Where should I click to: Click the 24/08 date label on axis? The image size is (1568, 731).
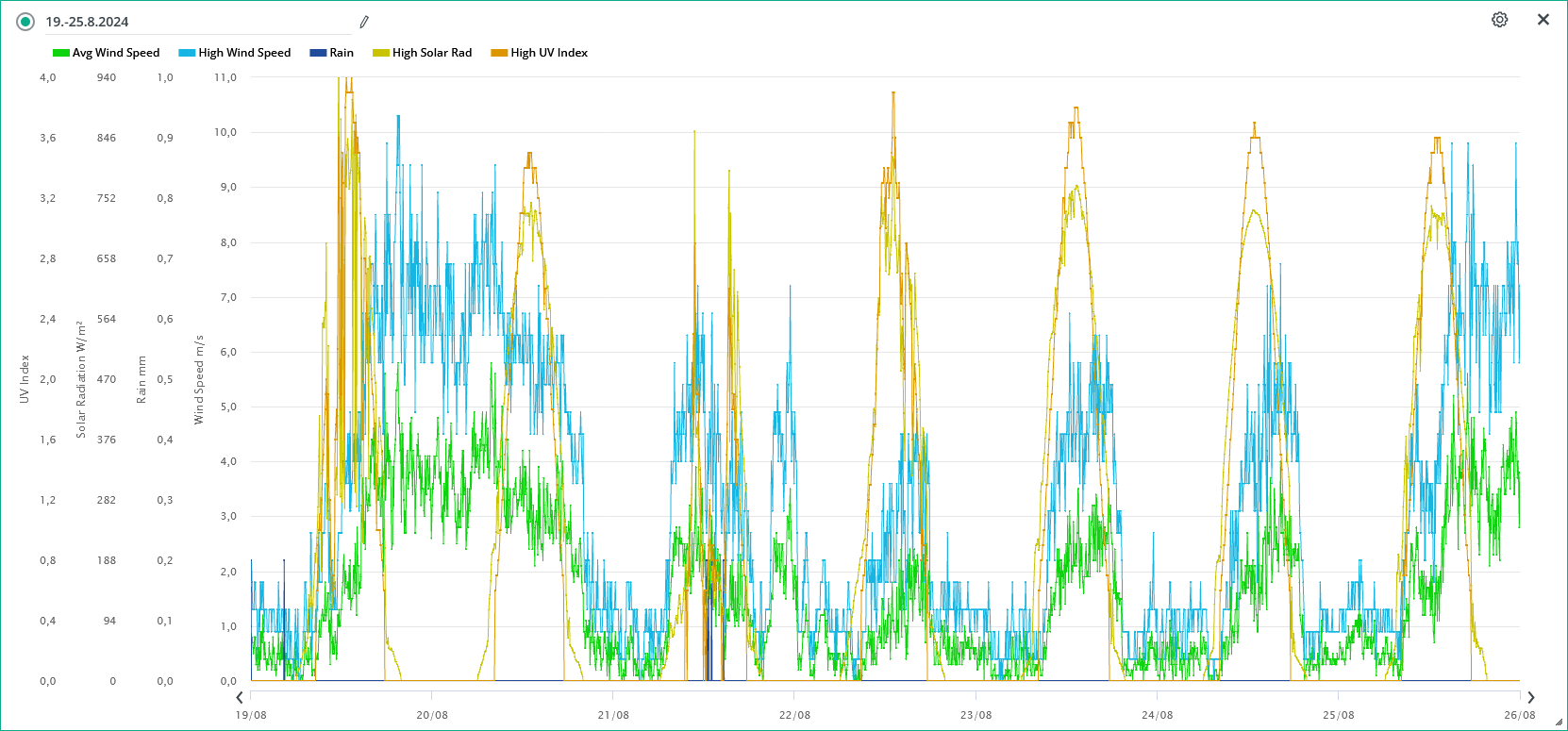click(x=1157, y=715)
